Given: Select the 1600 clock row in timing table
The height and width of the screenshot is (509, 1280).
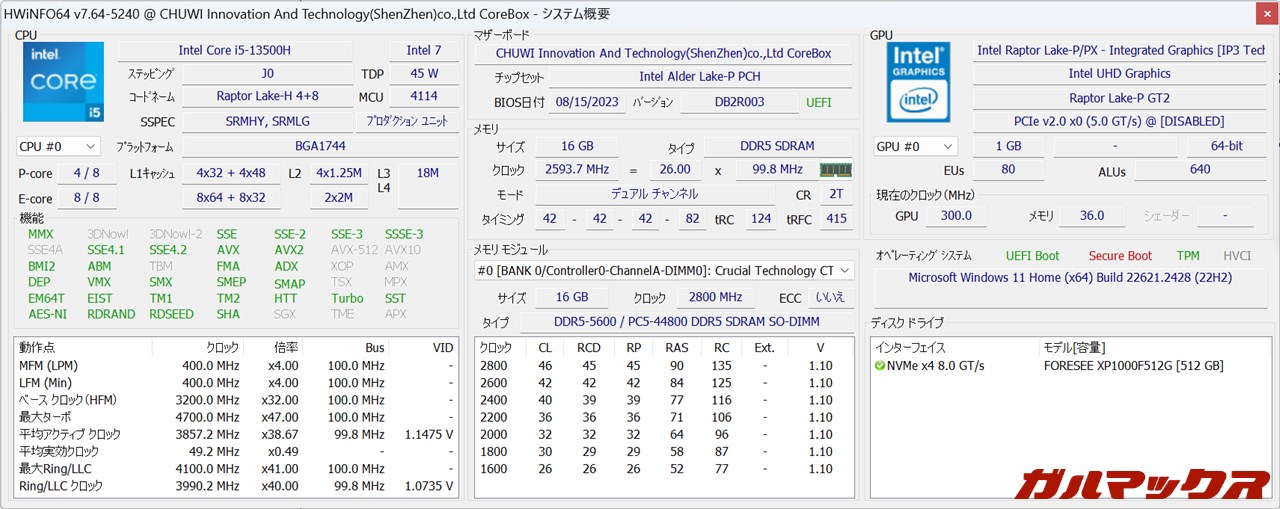Looking at the screenshot, I should [x=664, y=469].
